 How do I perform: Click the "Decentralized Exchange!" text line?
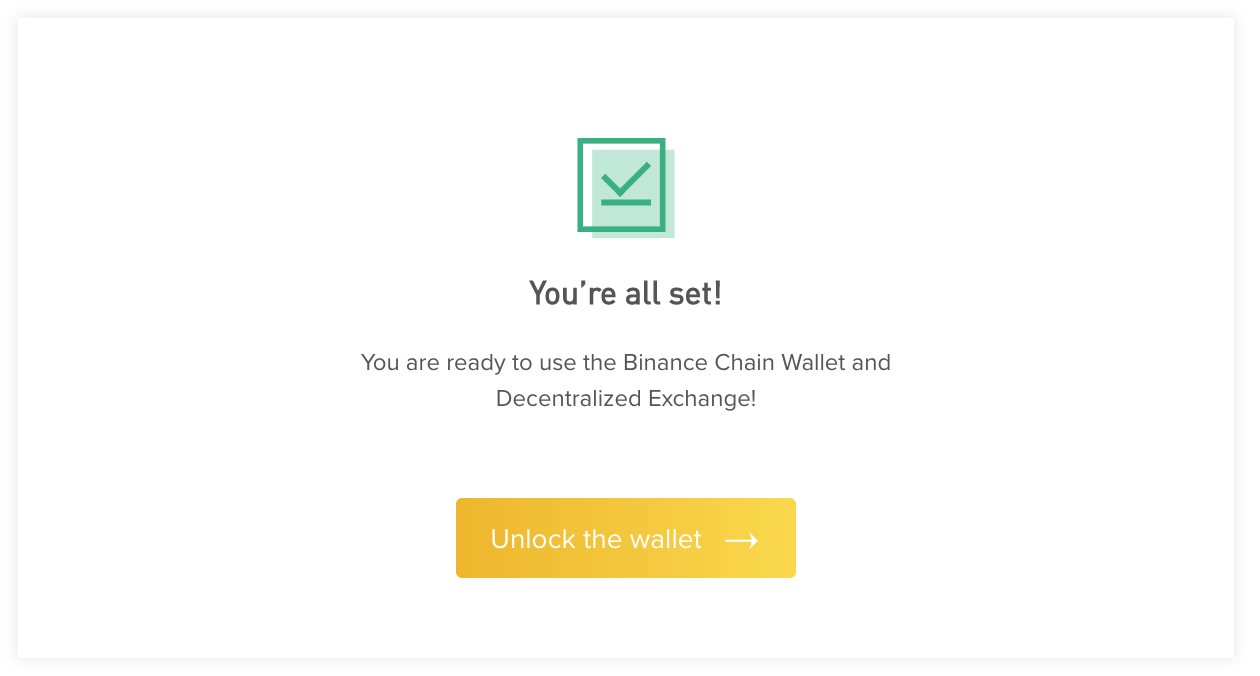click(x=625, y=398)
